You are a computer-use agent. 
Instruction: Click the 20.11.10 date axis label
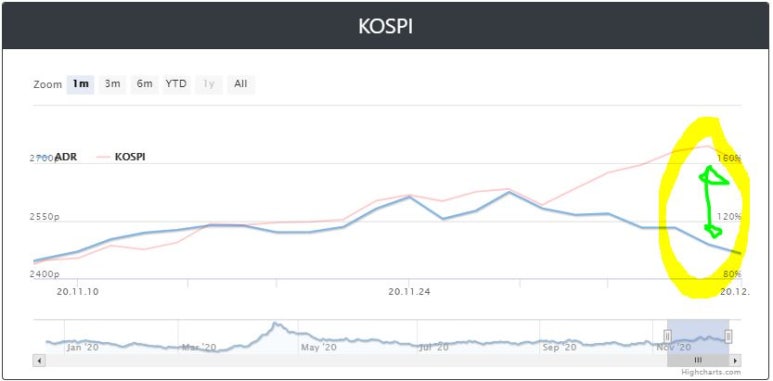click(x=77, y=291)
